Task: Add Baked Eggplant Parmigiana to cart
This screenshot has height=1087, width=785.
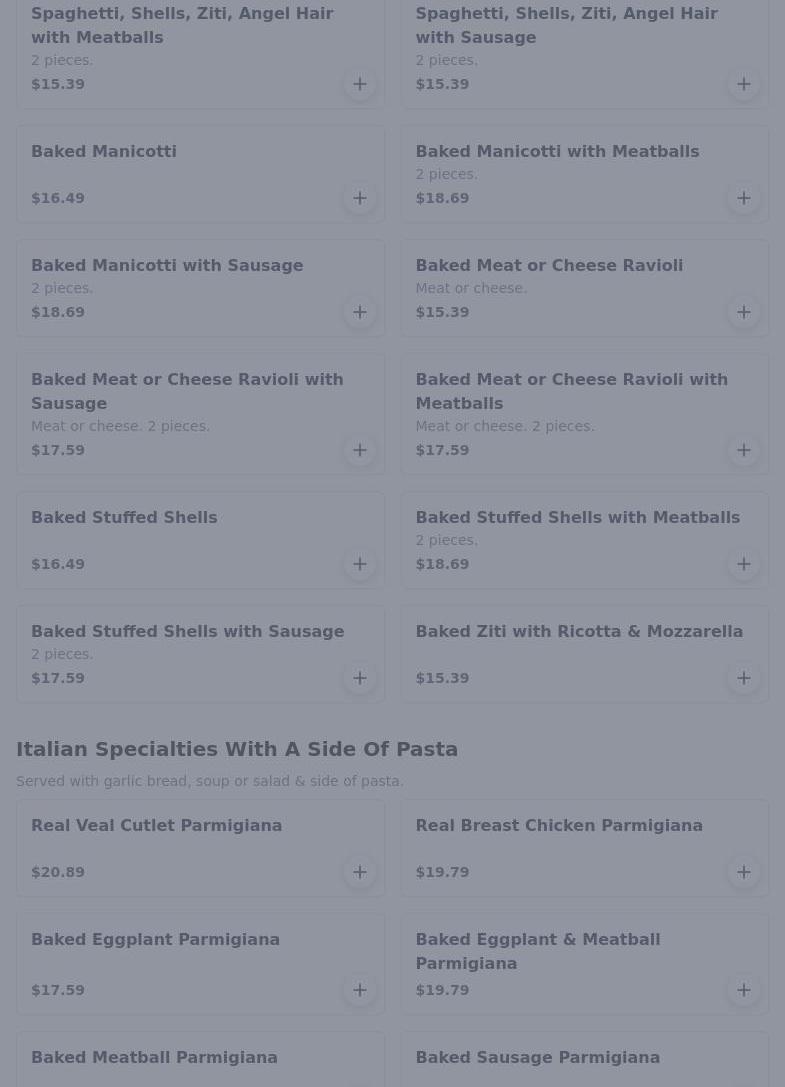Action: pos(359,990)
